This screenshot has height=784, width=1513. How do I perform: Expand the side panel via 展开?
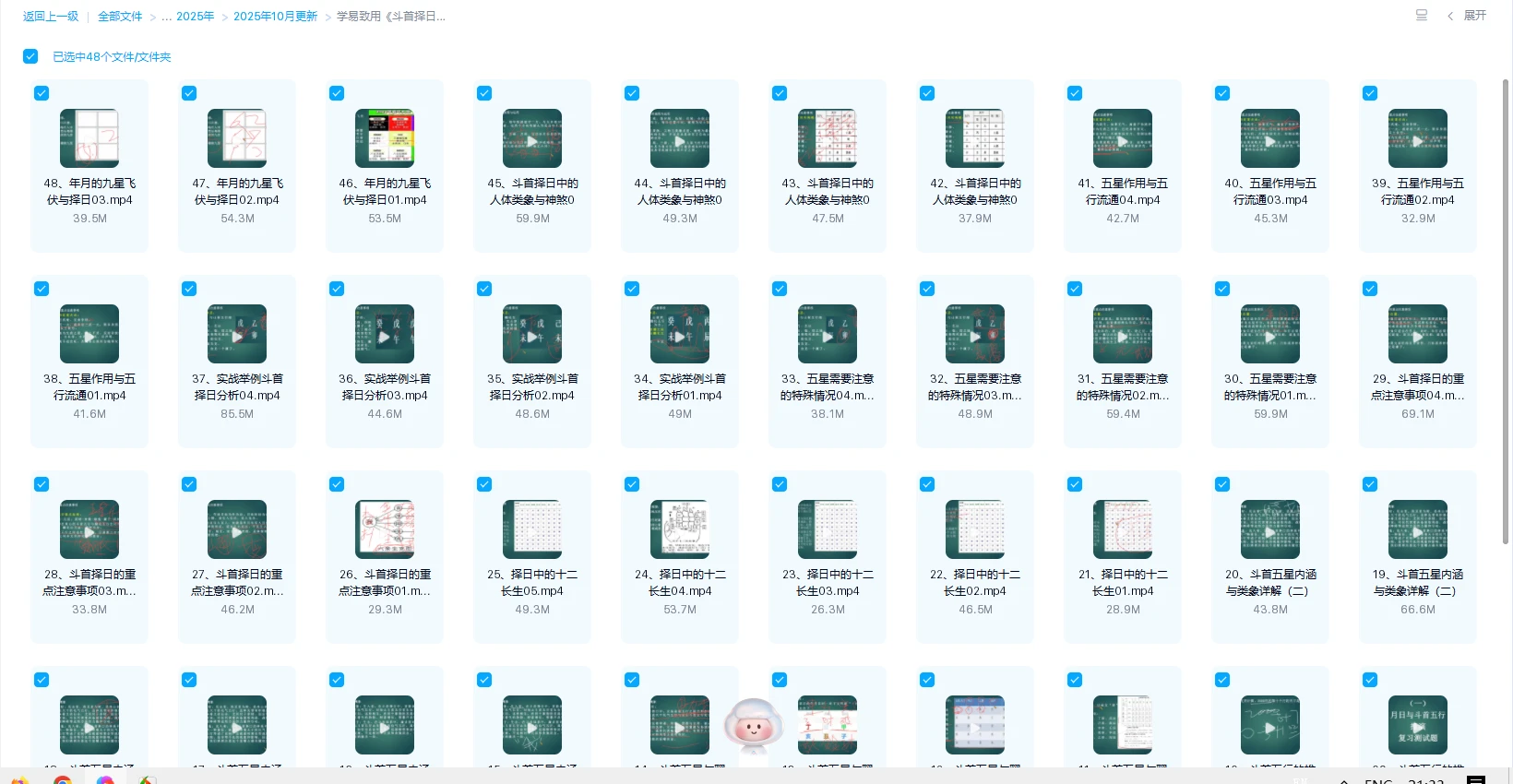[1467, 16]
